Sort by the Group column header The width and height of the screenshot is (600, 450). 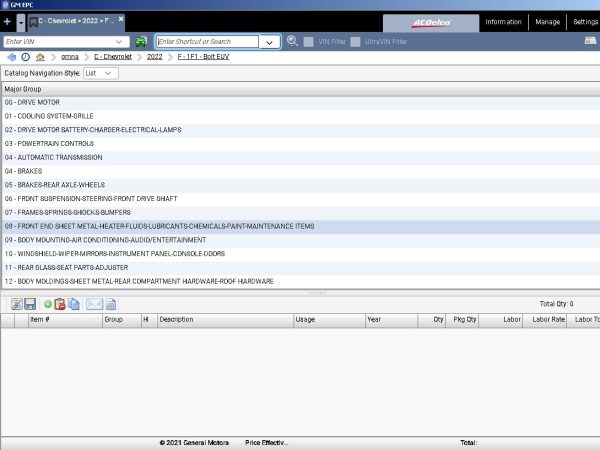point(122,320)
